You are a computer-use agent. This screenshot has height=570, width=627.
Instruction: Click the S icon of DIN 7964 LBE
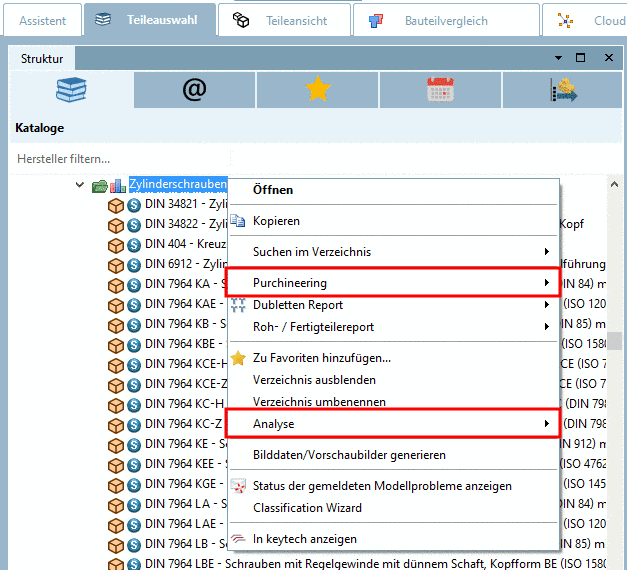point(134,564)
